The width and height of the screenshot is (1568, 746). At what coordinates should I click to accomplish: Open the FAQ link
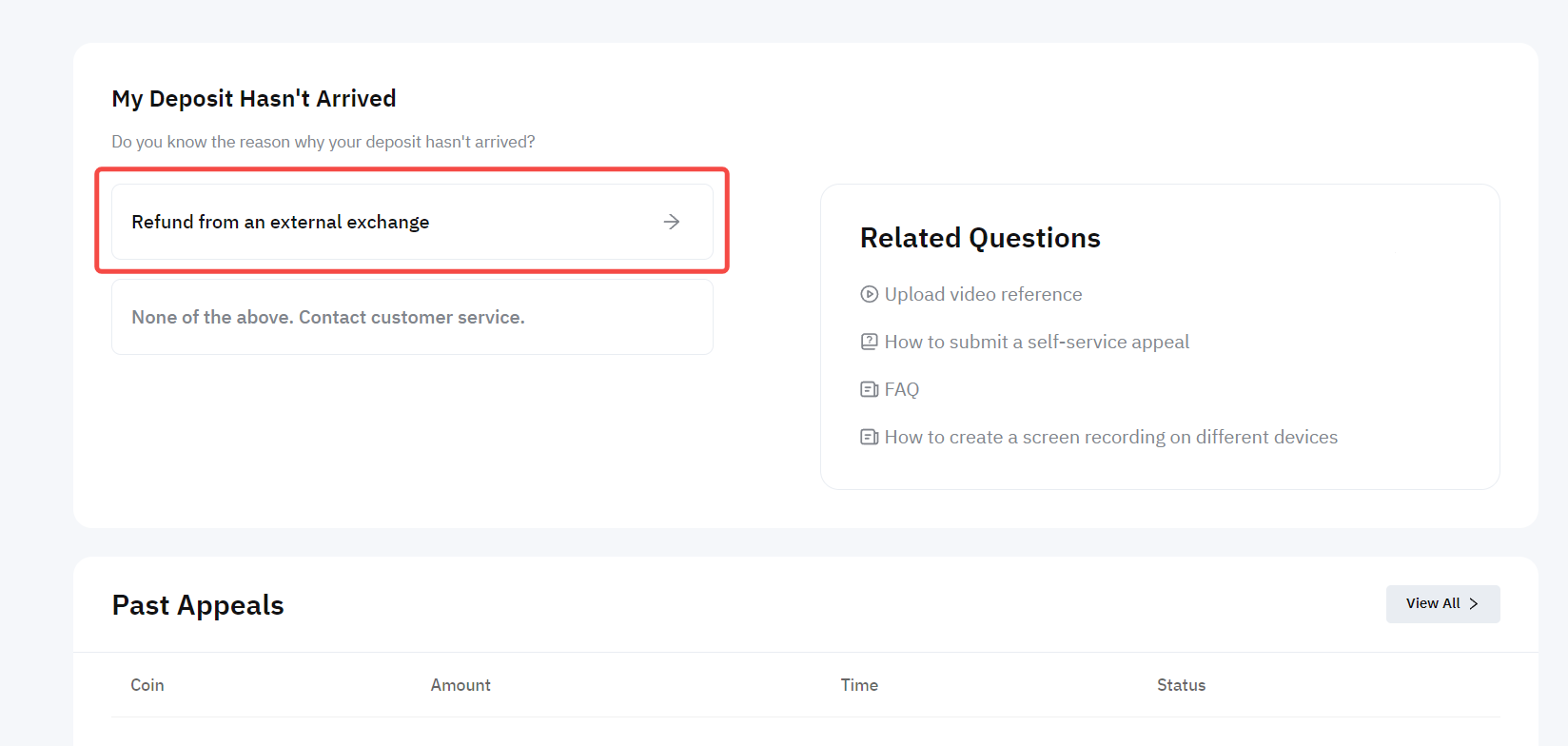[x=901, y=389]
